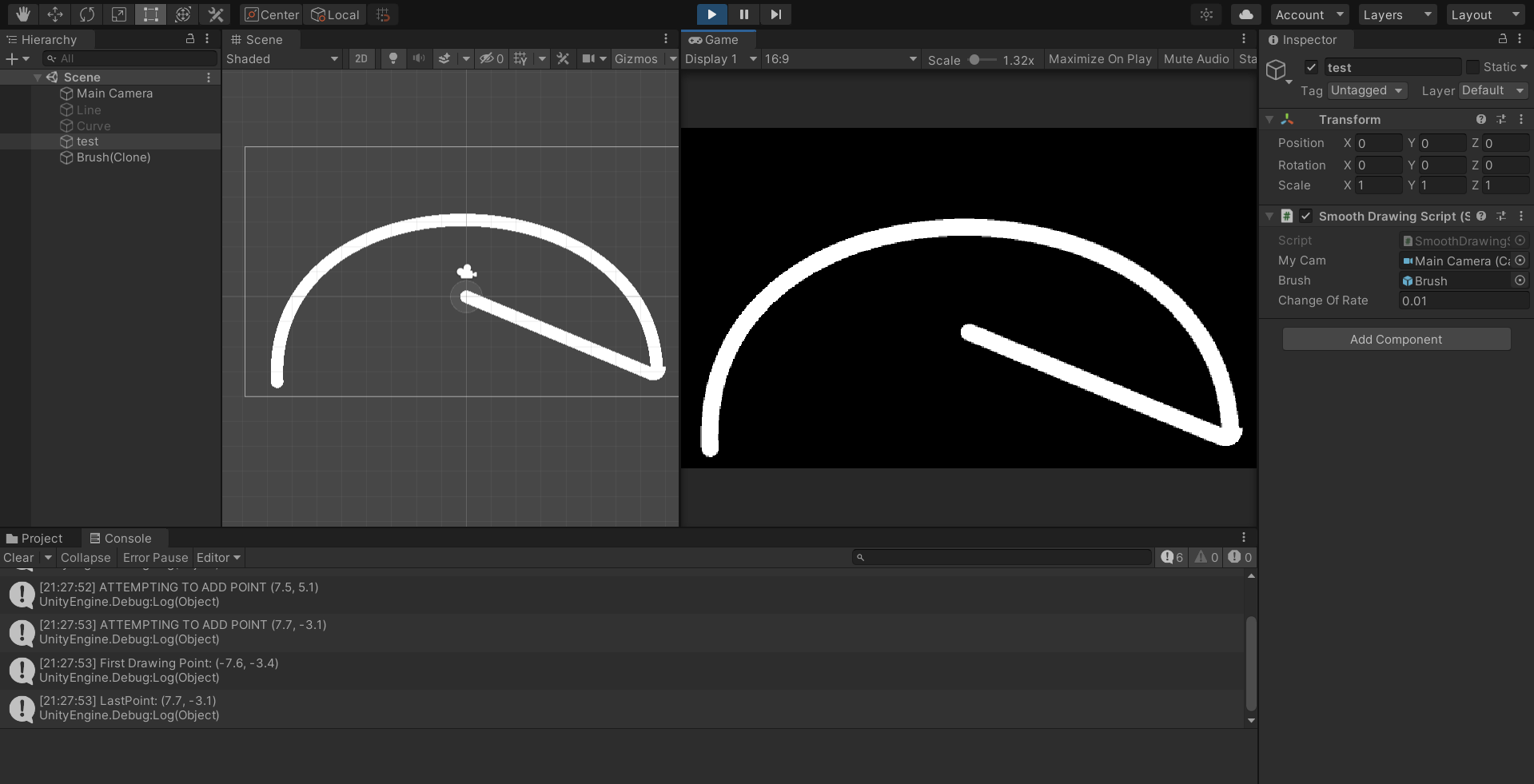This screenshot has width=1534, height=784.
Task: Collapse the Transform component
Action: click(1269, 119)
